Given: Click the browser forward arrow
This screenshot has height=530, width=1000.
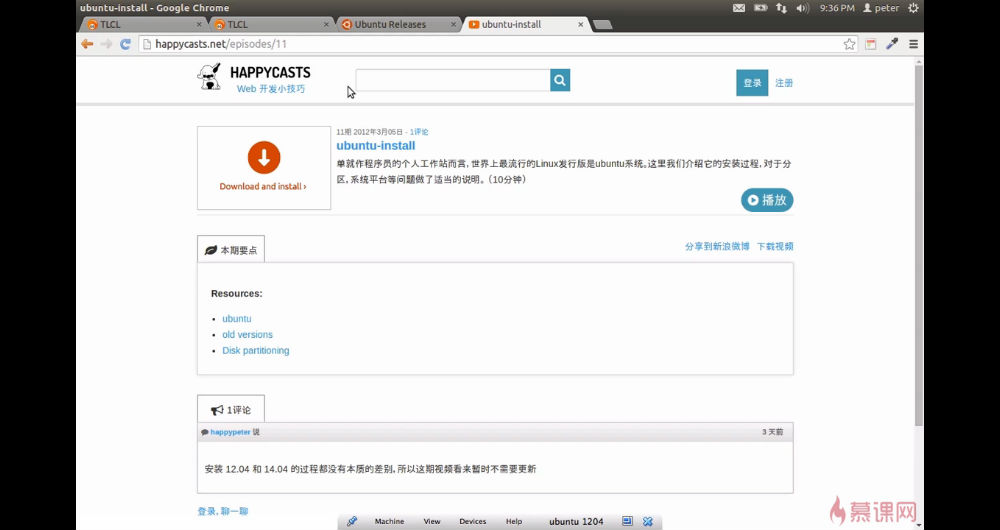Looking at the screenshot, I should [107, 44].
